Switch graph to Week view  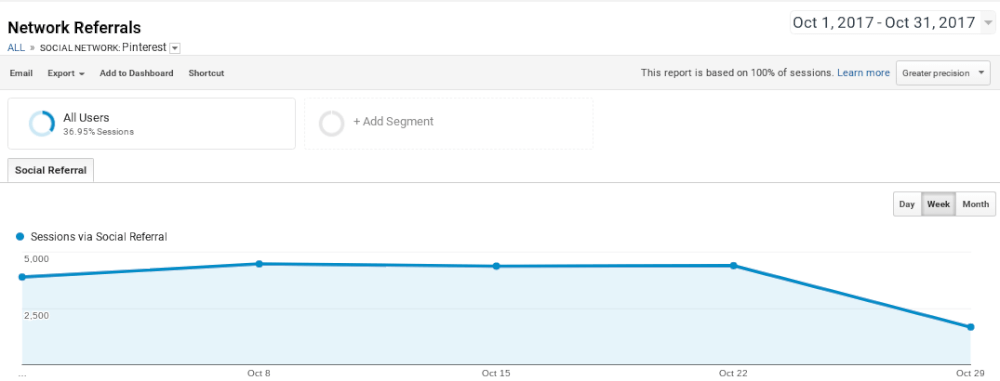[x=938, y=204]
